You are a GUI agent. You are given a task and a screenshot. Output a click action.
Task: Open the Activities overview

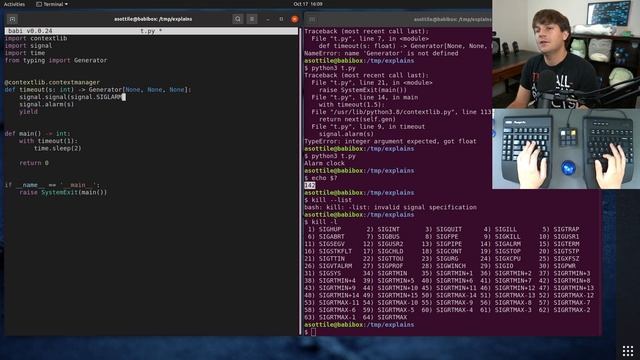(14, 4)
